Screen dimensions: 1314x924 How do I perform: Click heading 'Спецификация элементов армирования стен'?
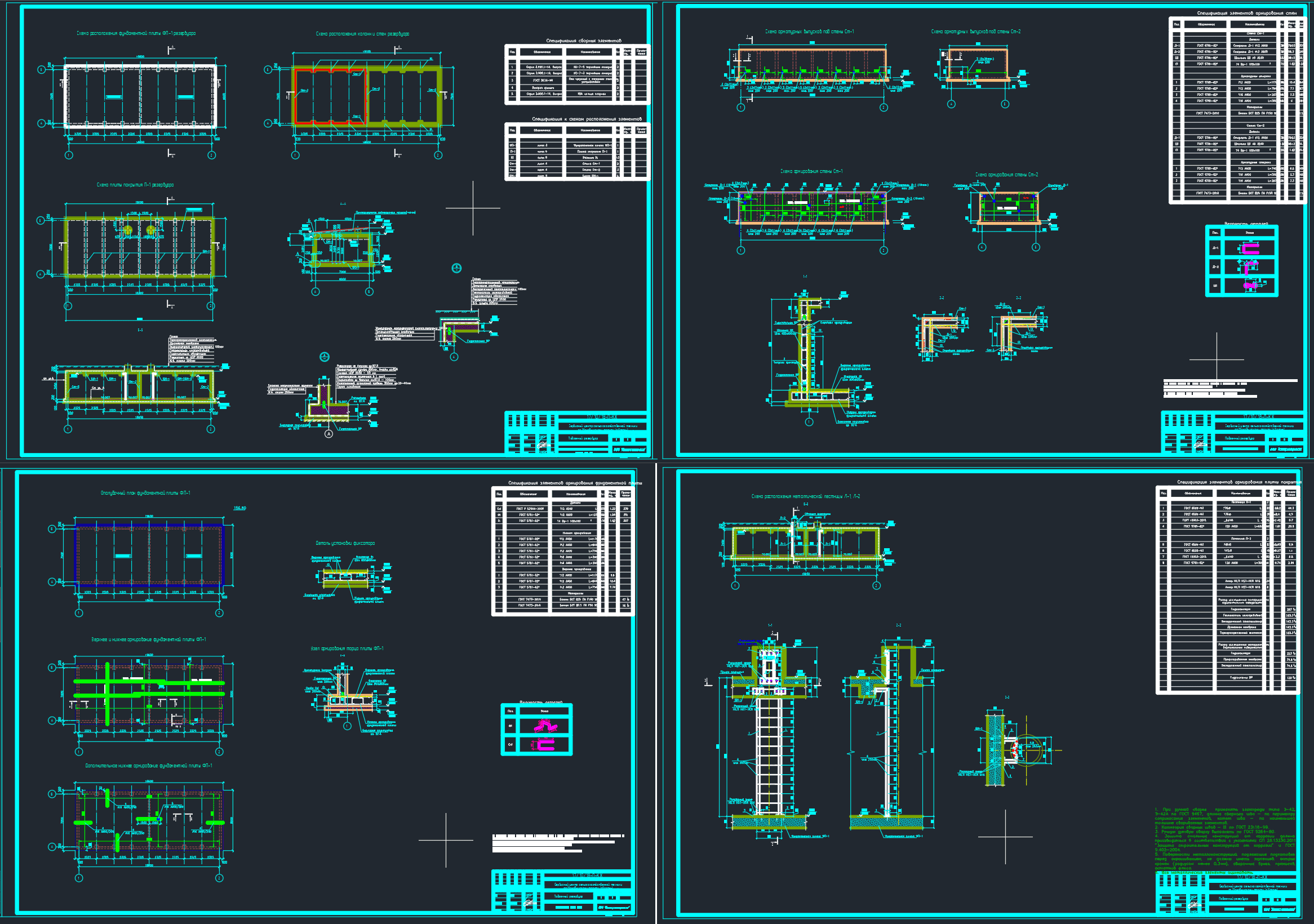pos(1247,13)
